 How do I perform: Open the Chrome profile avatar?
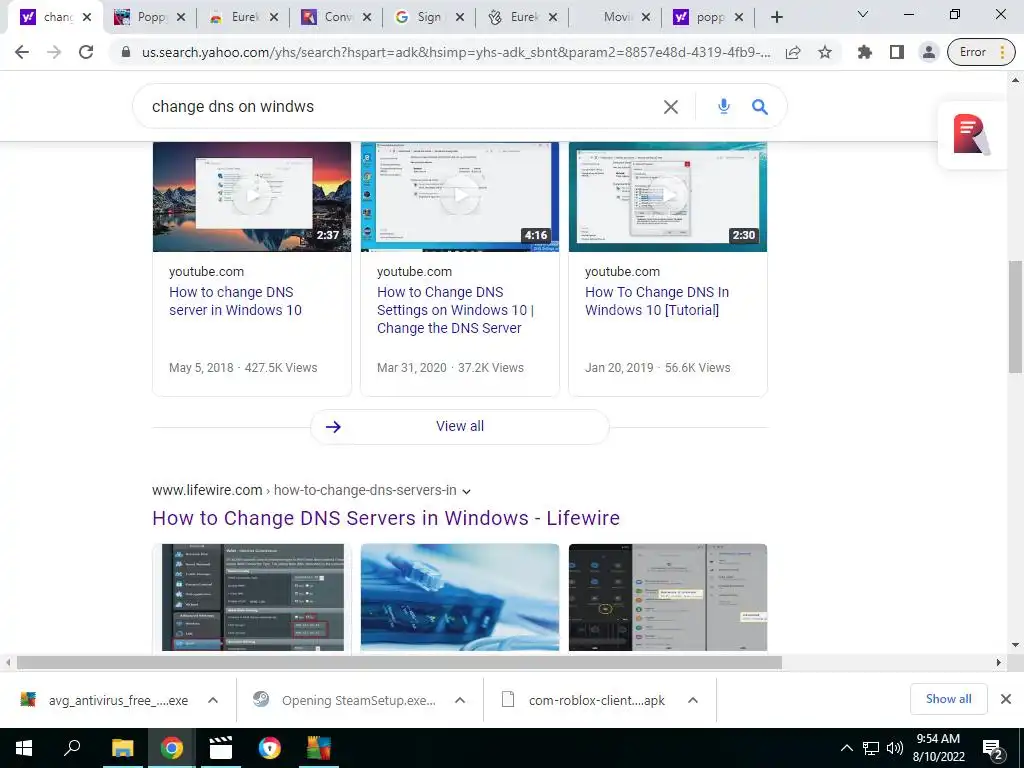929,52
